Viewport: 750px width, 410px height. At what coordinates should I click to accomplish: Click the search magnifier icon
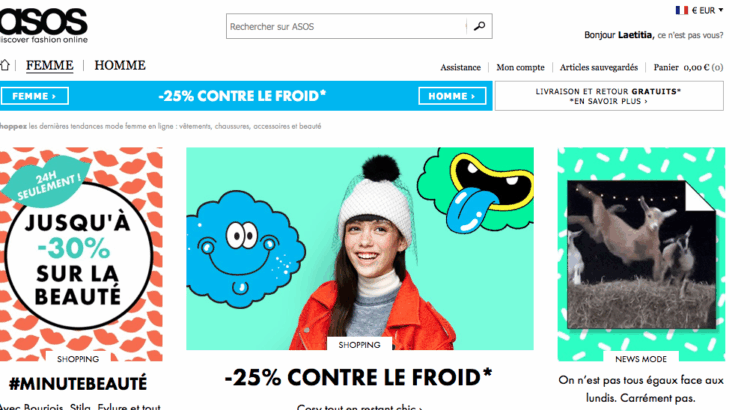pos(479,26)
